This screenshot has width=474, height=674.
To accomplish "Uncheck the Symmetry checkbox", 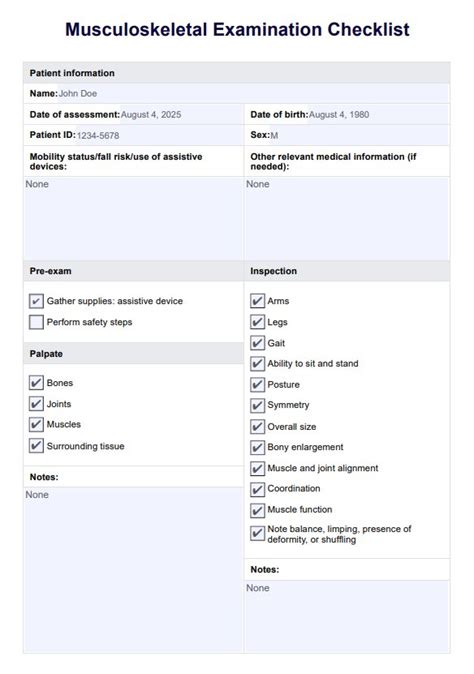I will click(x=257, y=405).
